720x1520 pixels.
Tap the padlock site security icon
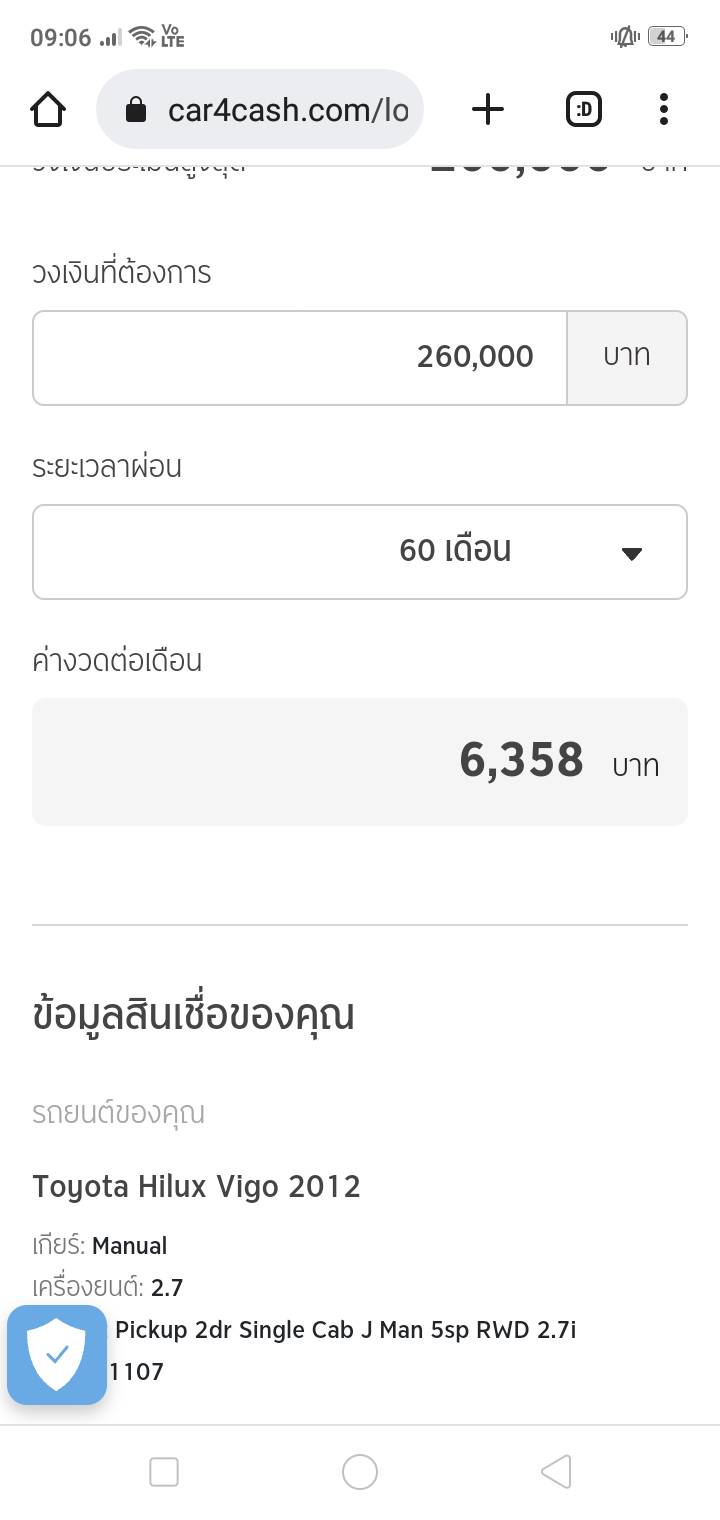point(136,110)
